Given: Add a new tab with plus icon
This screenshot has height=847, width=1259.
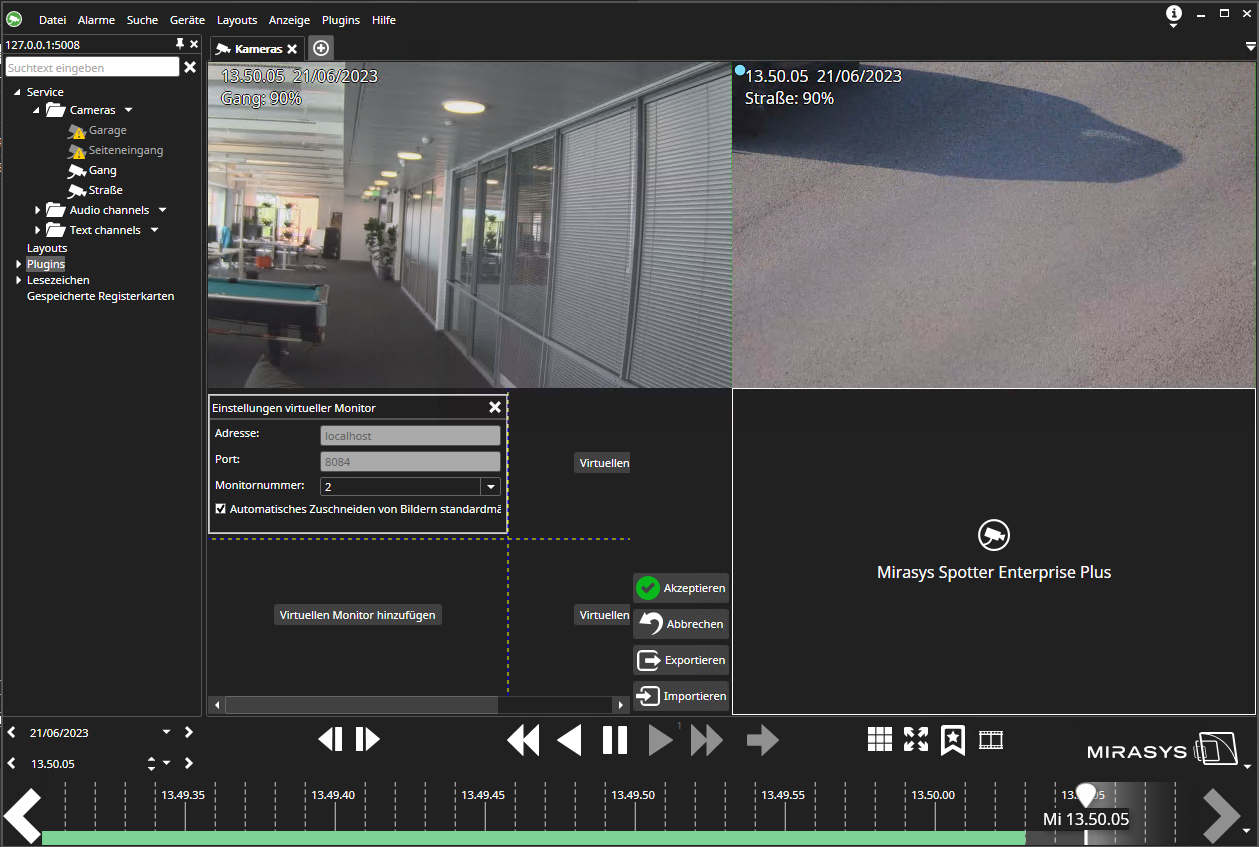Looking at the screenshot, I should point(320,48).
